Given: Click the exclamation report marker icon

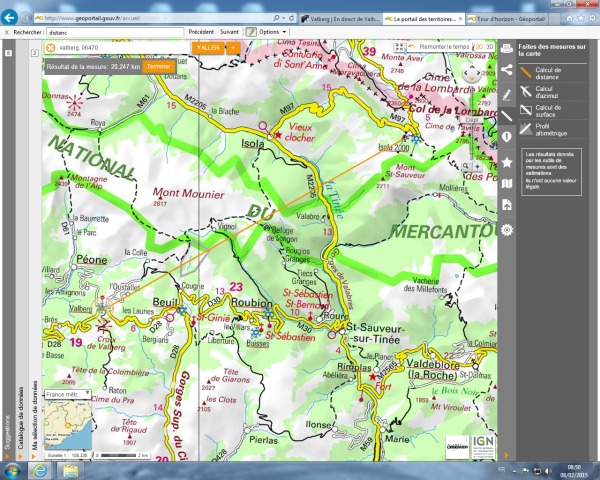Looking at the screenshot, I should click(x=507, y=137).
